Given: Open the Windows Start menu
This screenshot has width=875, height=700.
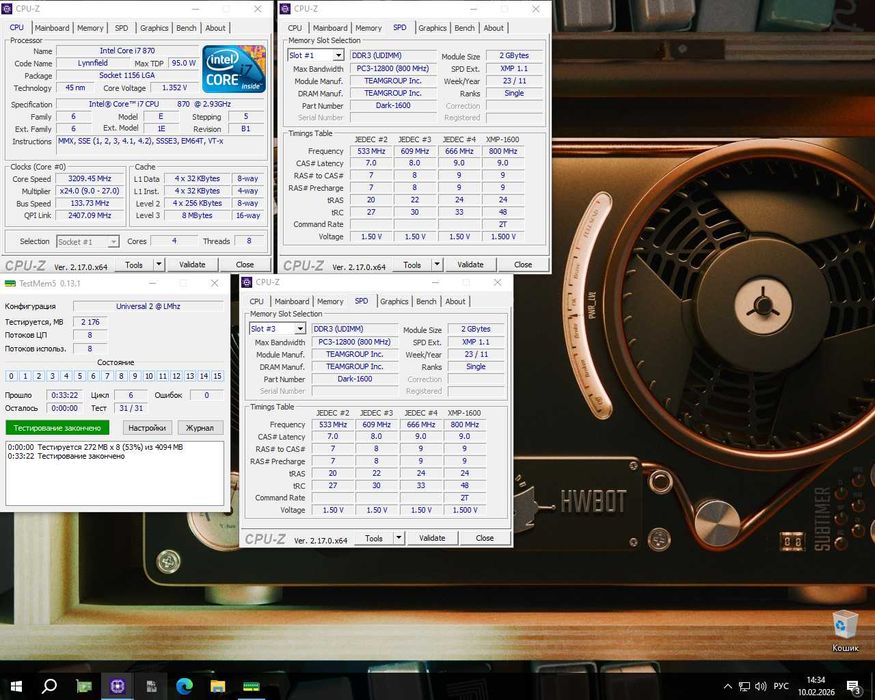Looking at the screenshot, I should coord(16,685).
